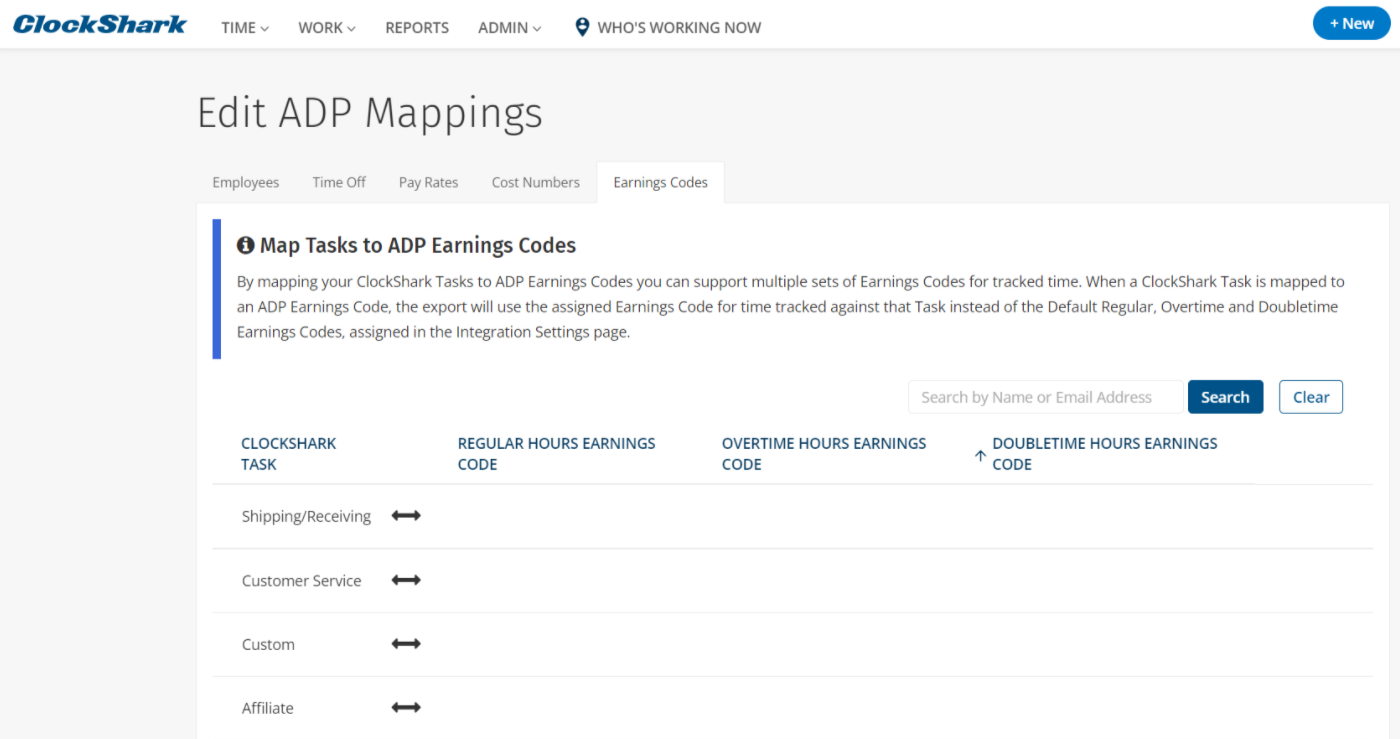The image size is (1400, 739).
Task: Click the Clear button
Action: tap(1310, 397)
